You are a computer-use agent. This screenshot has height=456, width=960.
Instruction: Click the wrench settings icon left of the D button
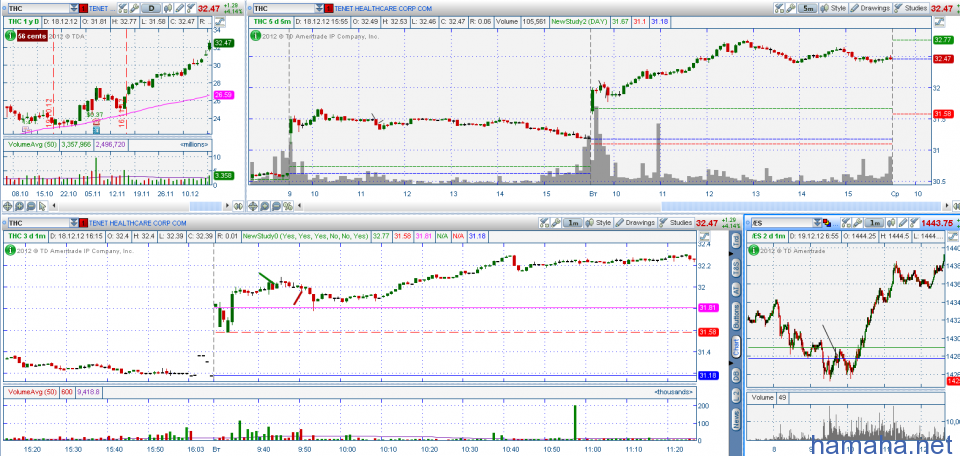click(134, 9)
